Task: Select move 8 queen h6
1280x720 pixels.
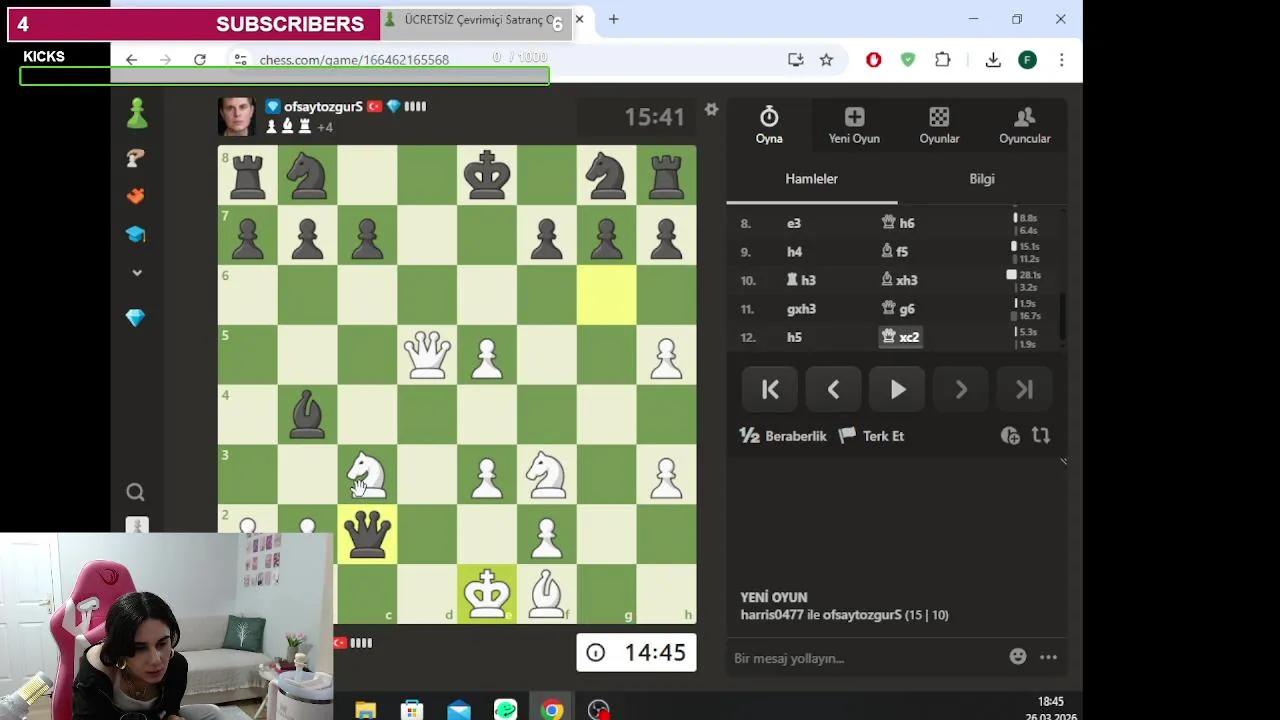Action: click(x=898, y=223)
